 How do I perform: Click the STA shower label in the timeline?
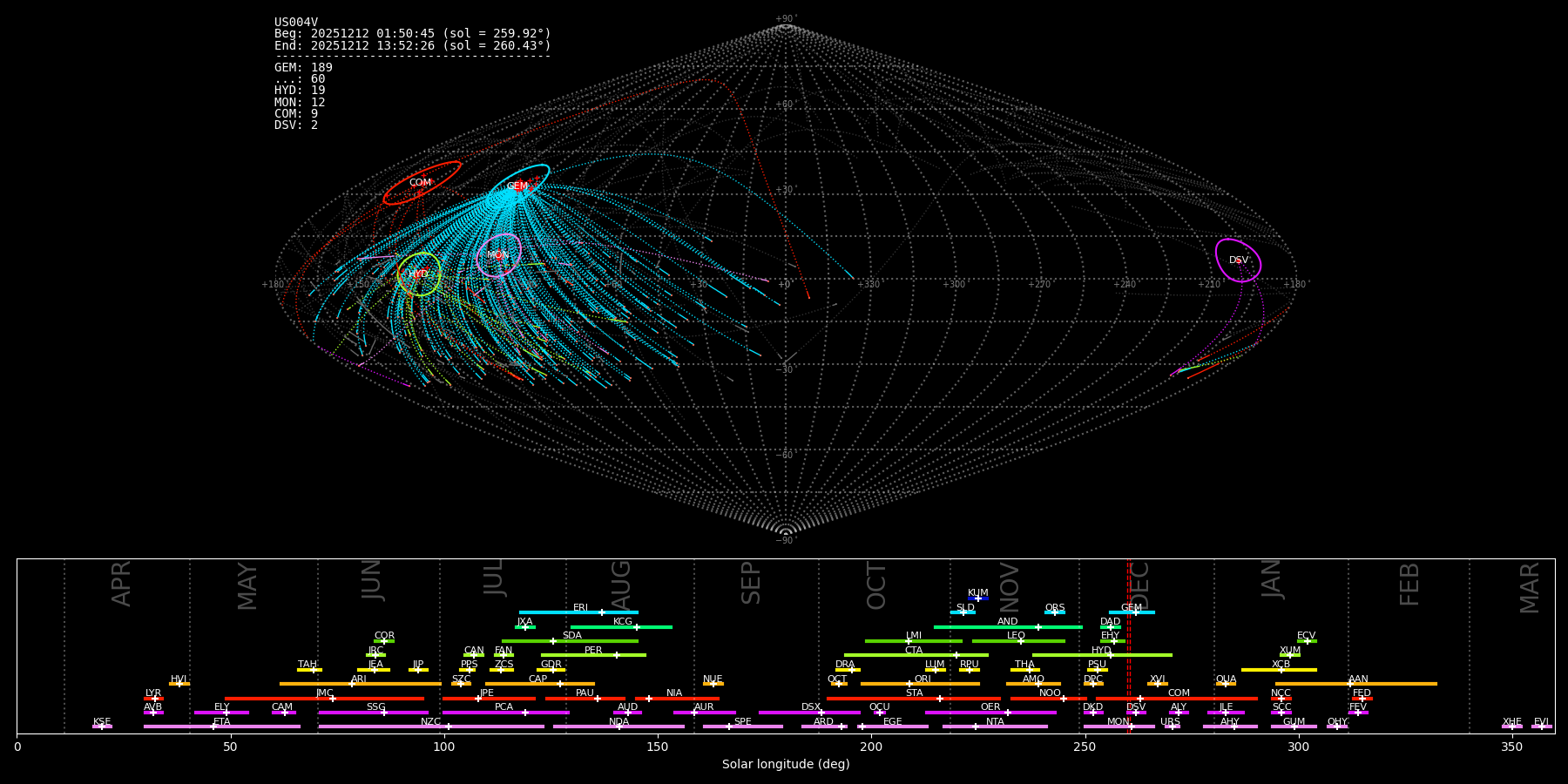pos(914,693)
